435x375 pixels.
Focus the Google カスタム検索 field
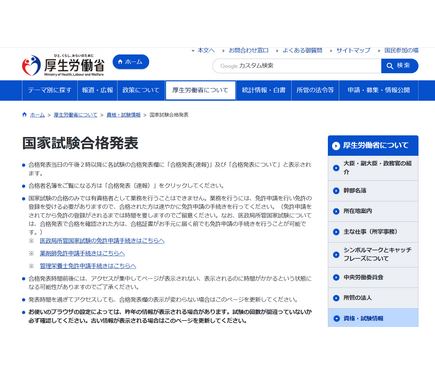click(297, 66)
